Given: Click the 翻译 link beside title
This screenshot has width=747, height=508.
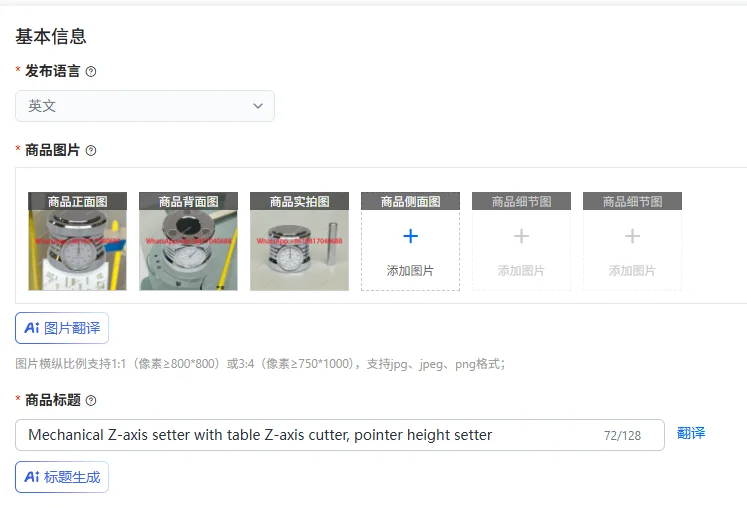Looking at the screenshot, I should (x=691, y=433).
